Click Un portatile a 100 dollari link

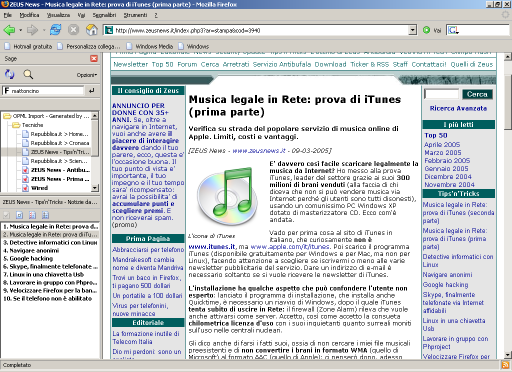point(147,296)
